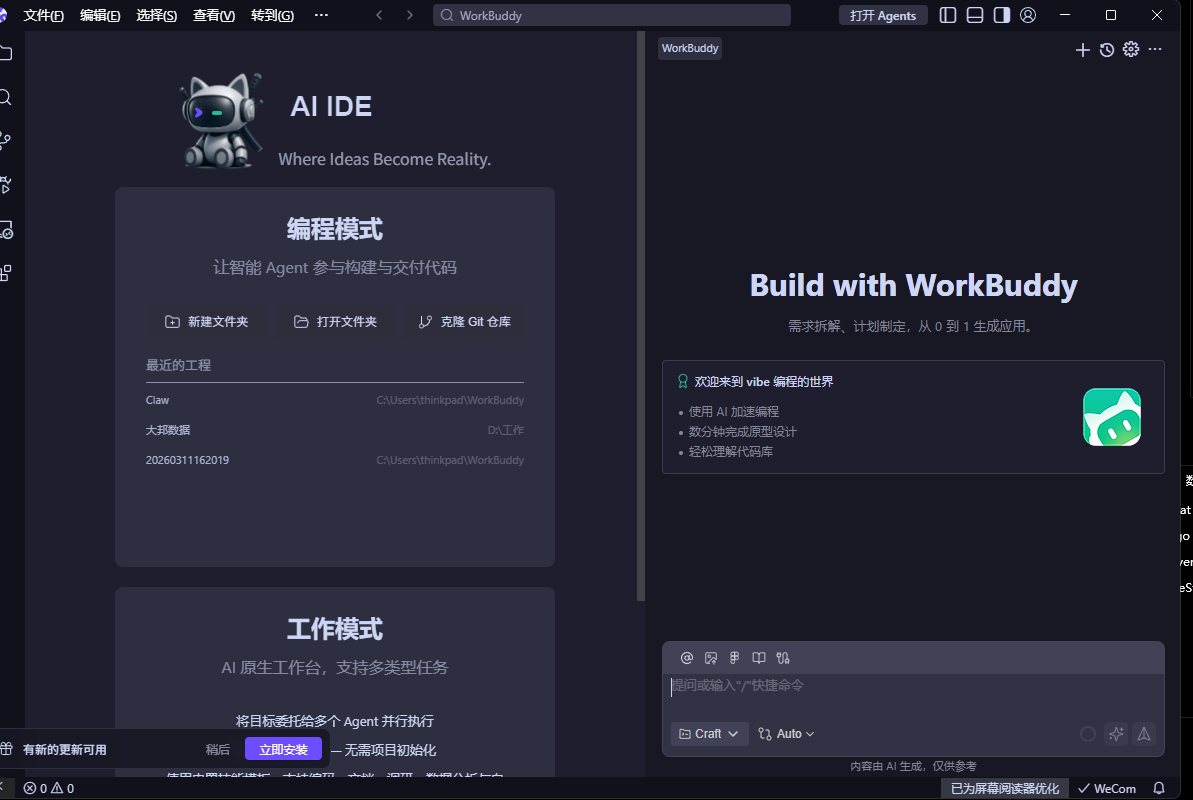Open recent project 20260311162019
The image size is (1193, 800).
[x=335, y=461]
